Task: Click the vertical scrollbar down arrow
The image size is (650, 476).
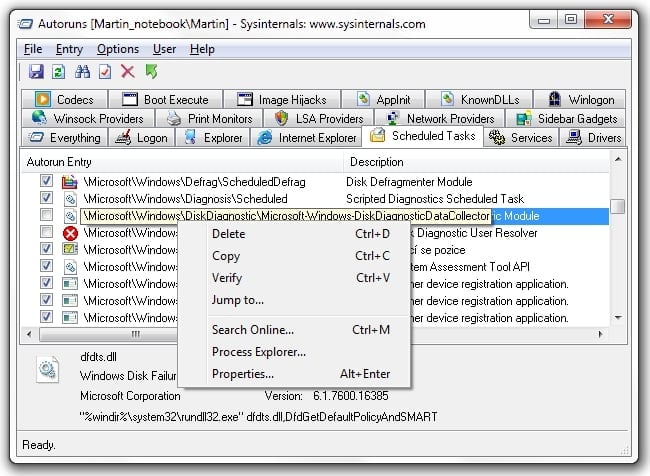Action: [x=618, y=318]
